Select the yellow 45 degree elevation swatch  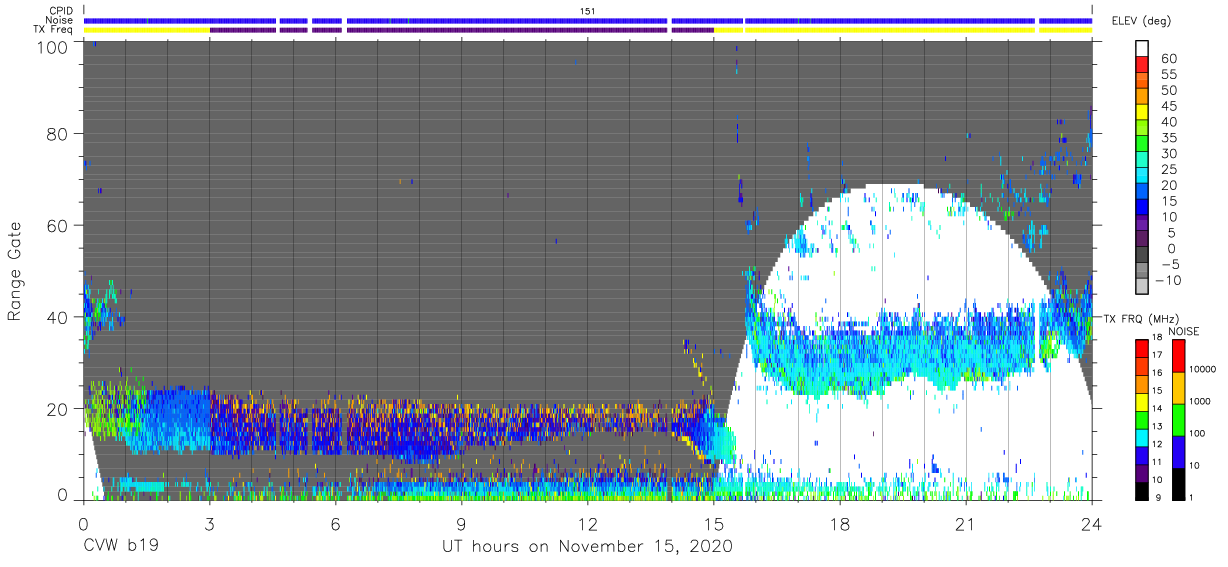point(1144,113)
